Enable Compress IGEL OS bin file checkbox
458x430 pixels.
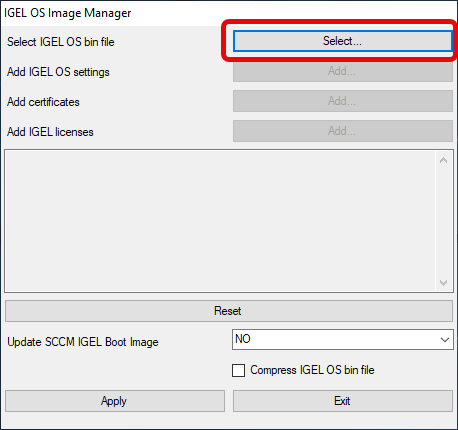238,370
